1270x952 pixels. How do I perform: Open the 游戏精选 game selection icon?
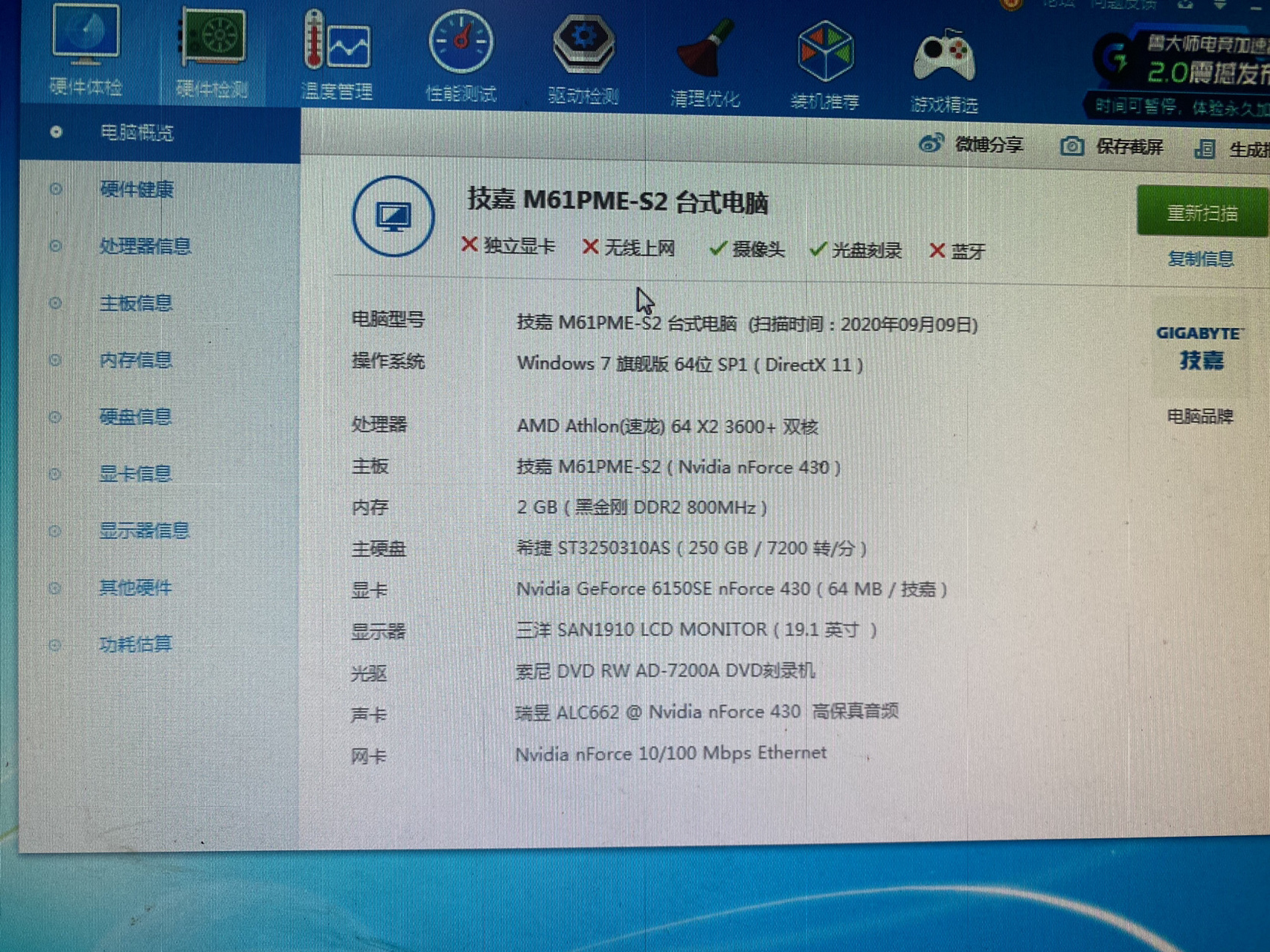coord(944,71)
